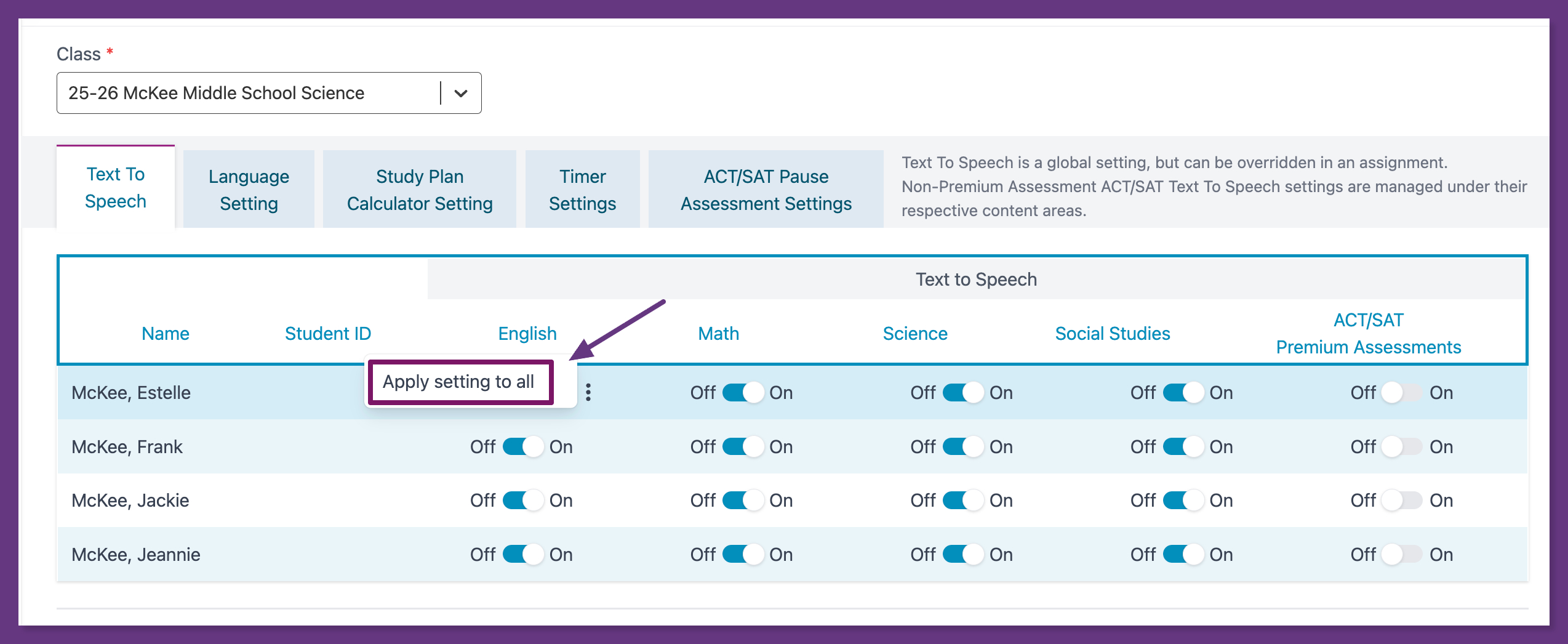
Task: Enable ACT/SAT Premium toggle for Jeannie
Action: (x=1402, y=555)
